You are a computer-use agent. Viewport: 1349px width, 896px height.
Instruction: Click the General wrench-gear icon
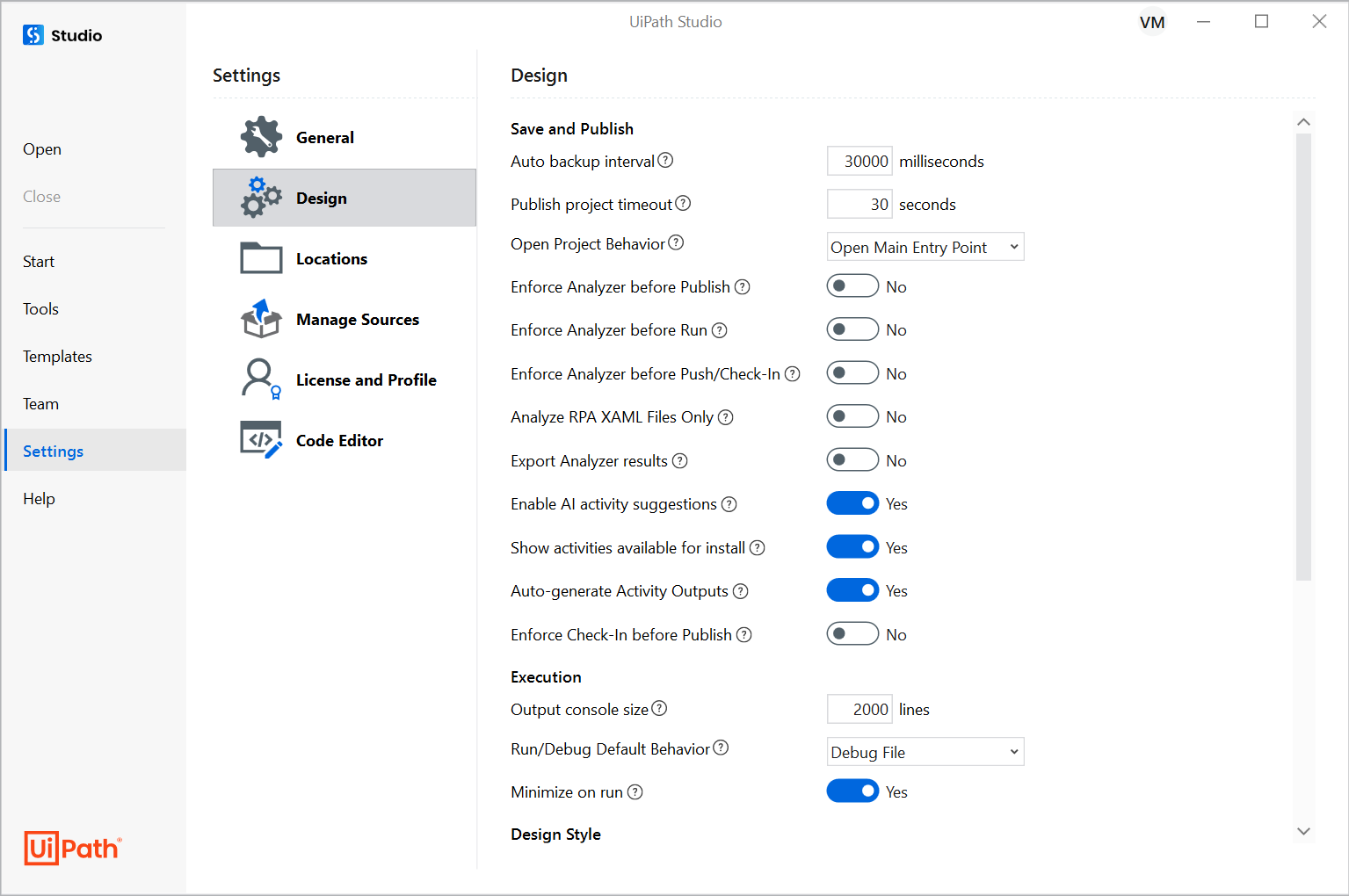(x=261, y=137)
